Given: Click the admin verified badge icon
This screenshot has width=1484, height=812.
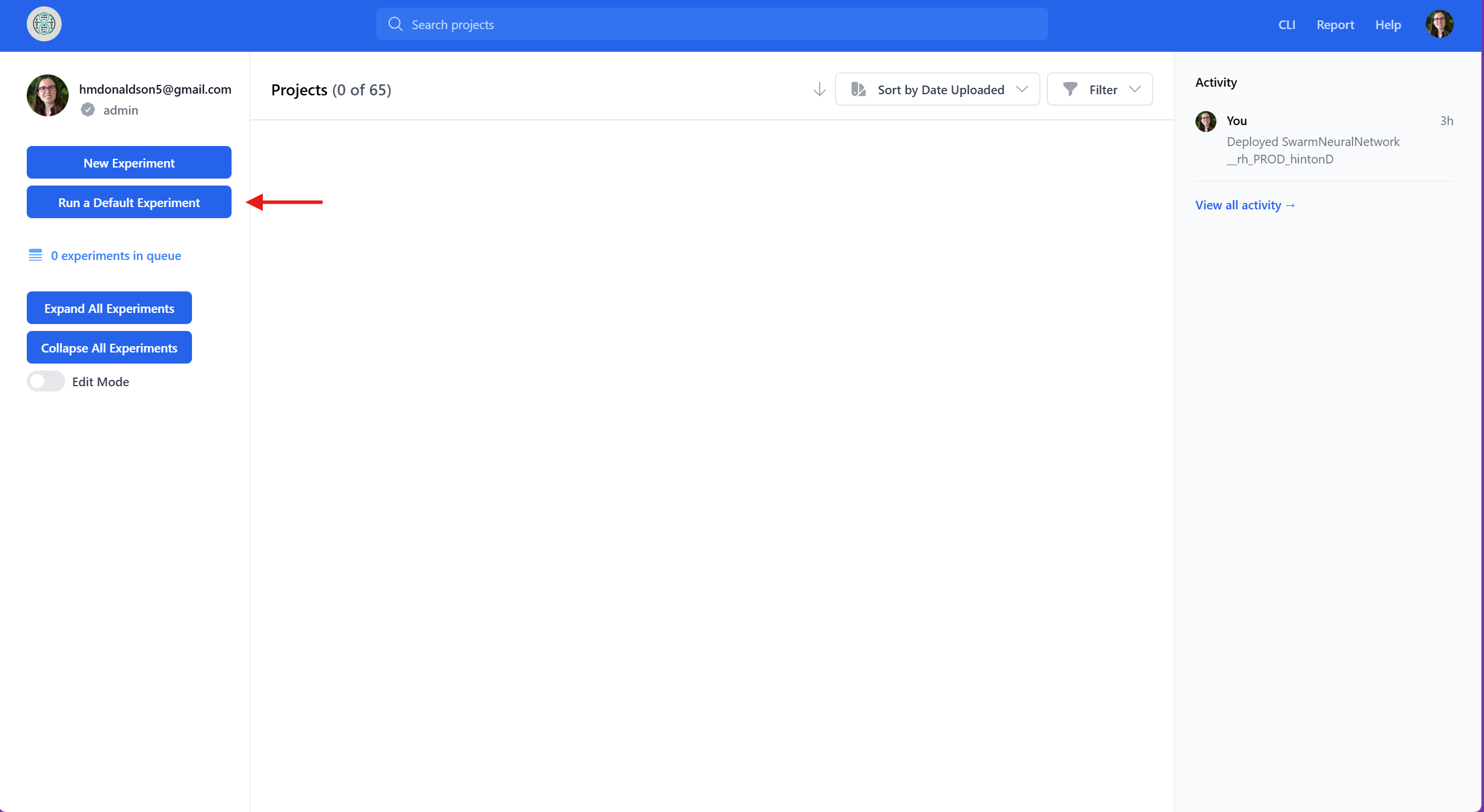Looking at the screenshot, I should pyautogui.click(x=88, y=110).
